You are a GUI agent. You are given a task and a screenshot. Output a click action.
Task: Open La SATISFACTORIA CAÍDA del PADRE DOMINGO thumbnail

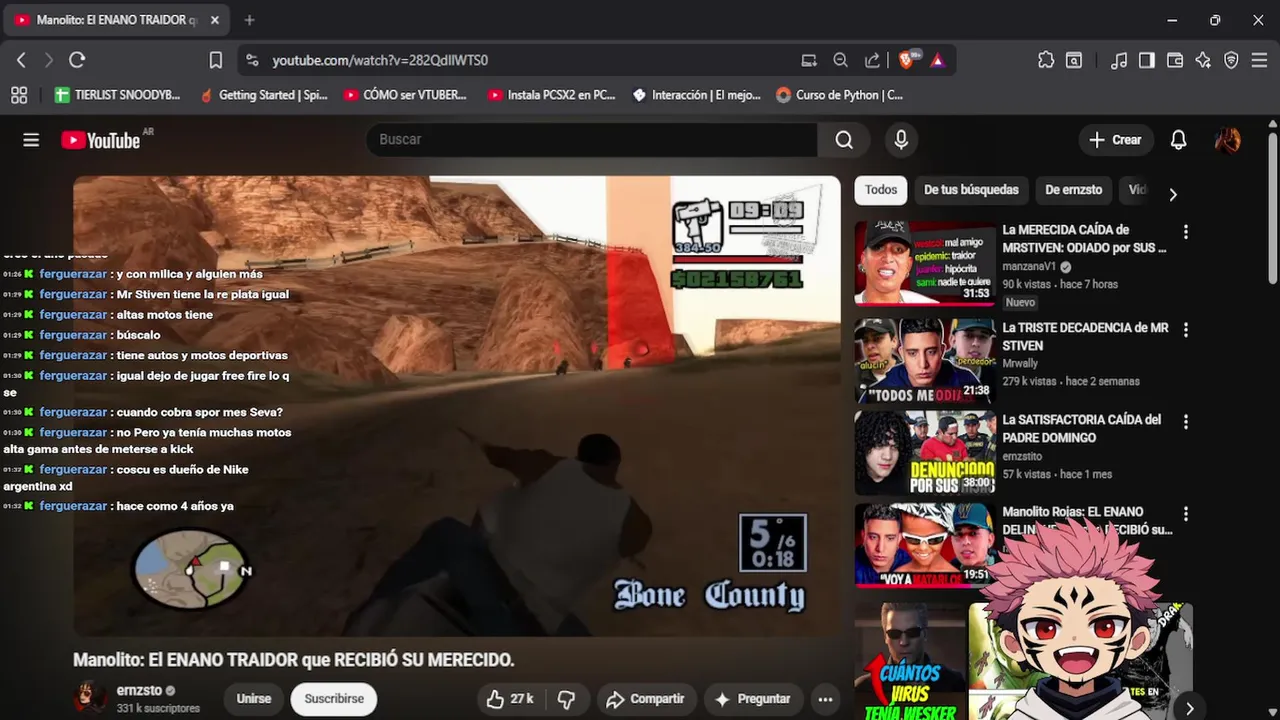(x=925, y=453)
